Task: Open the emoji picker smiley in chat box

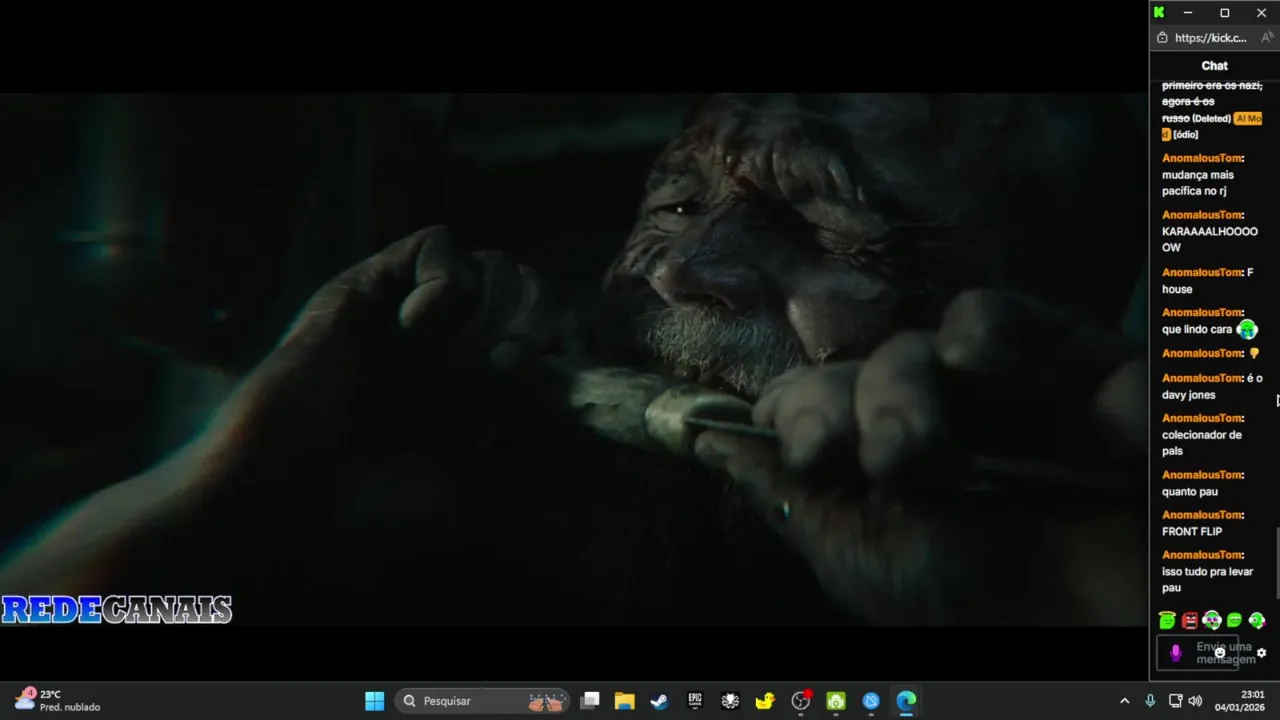Action: 1220,653
